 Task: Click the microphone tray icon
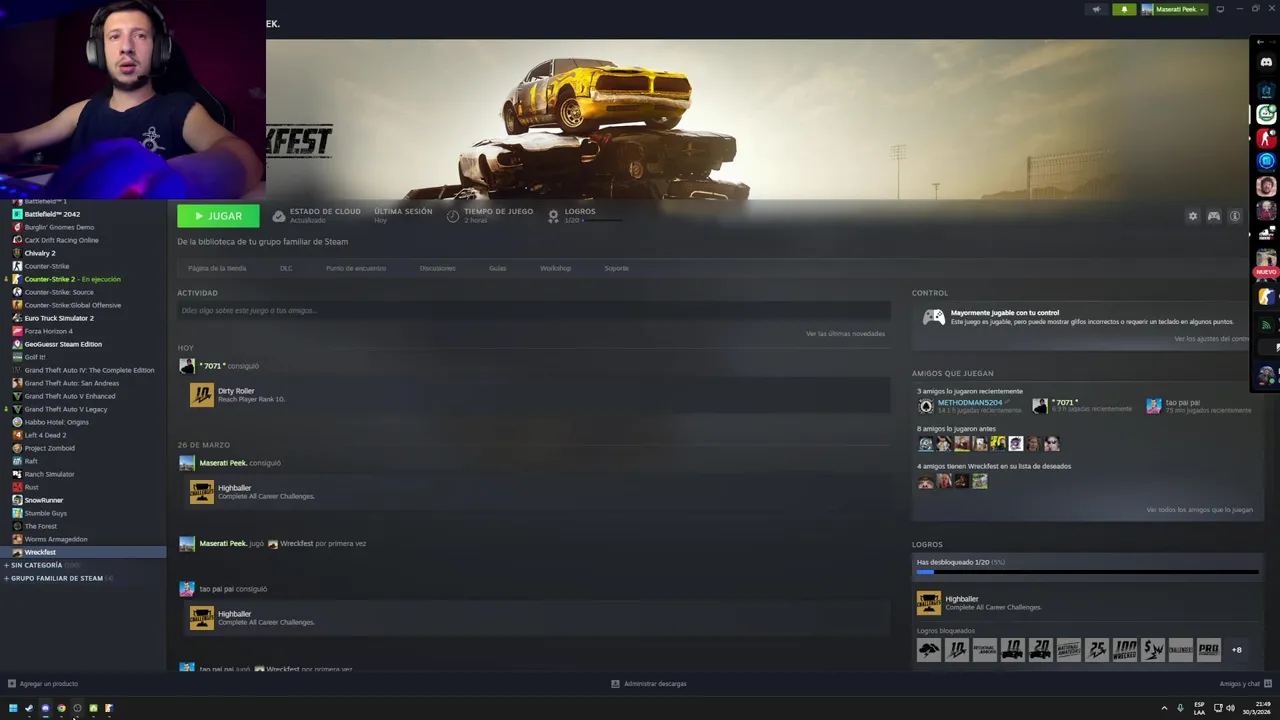click(x=1180, y=708)
